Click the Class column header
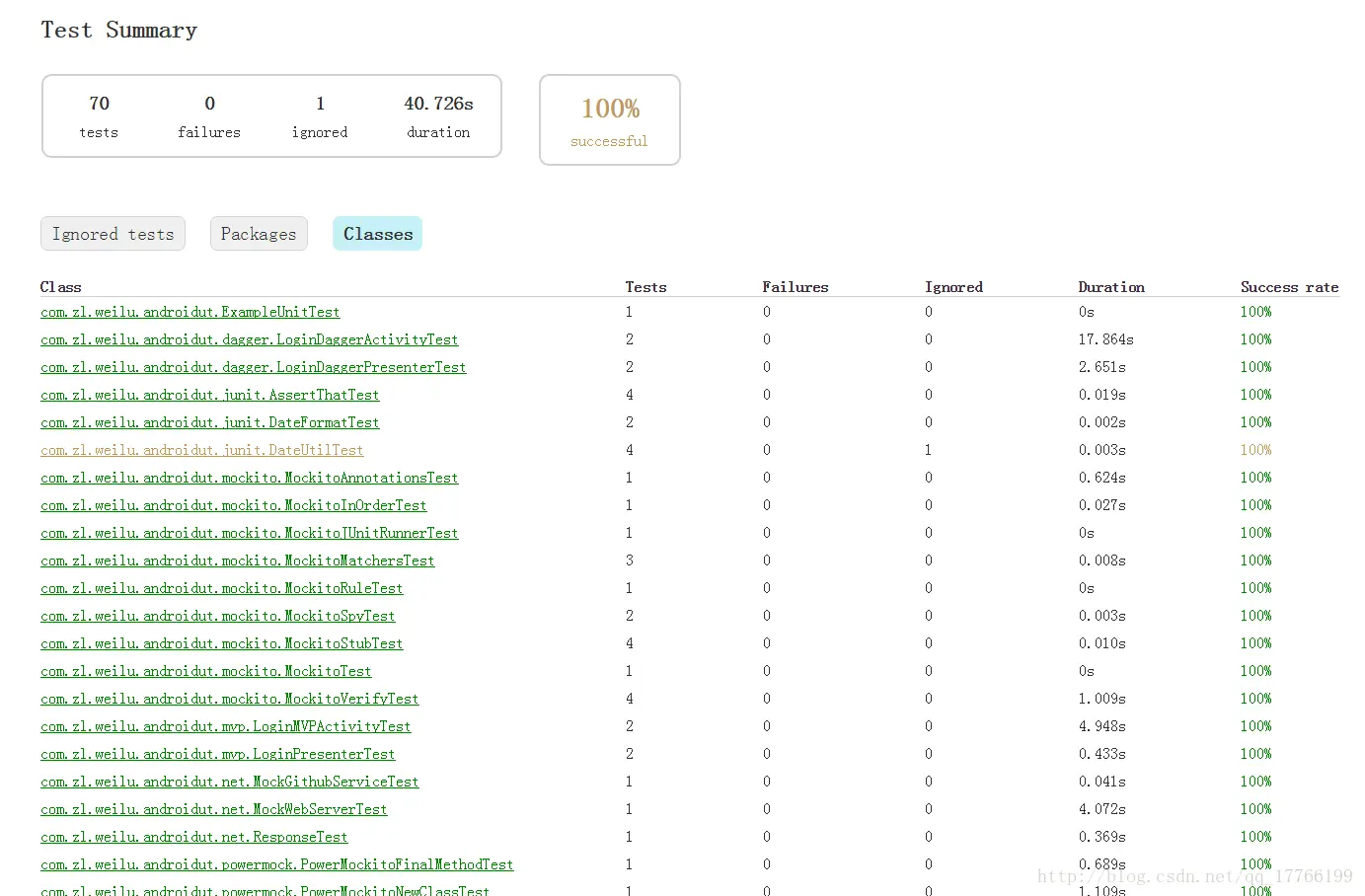This screenshot has height=896, width=1365. click(60, 287)
